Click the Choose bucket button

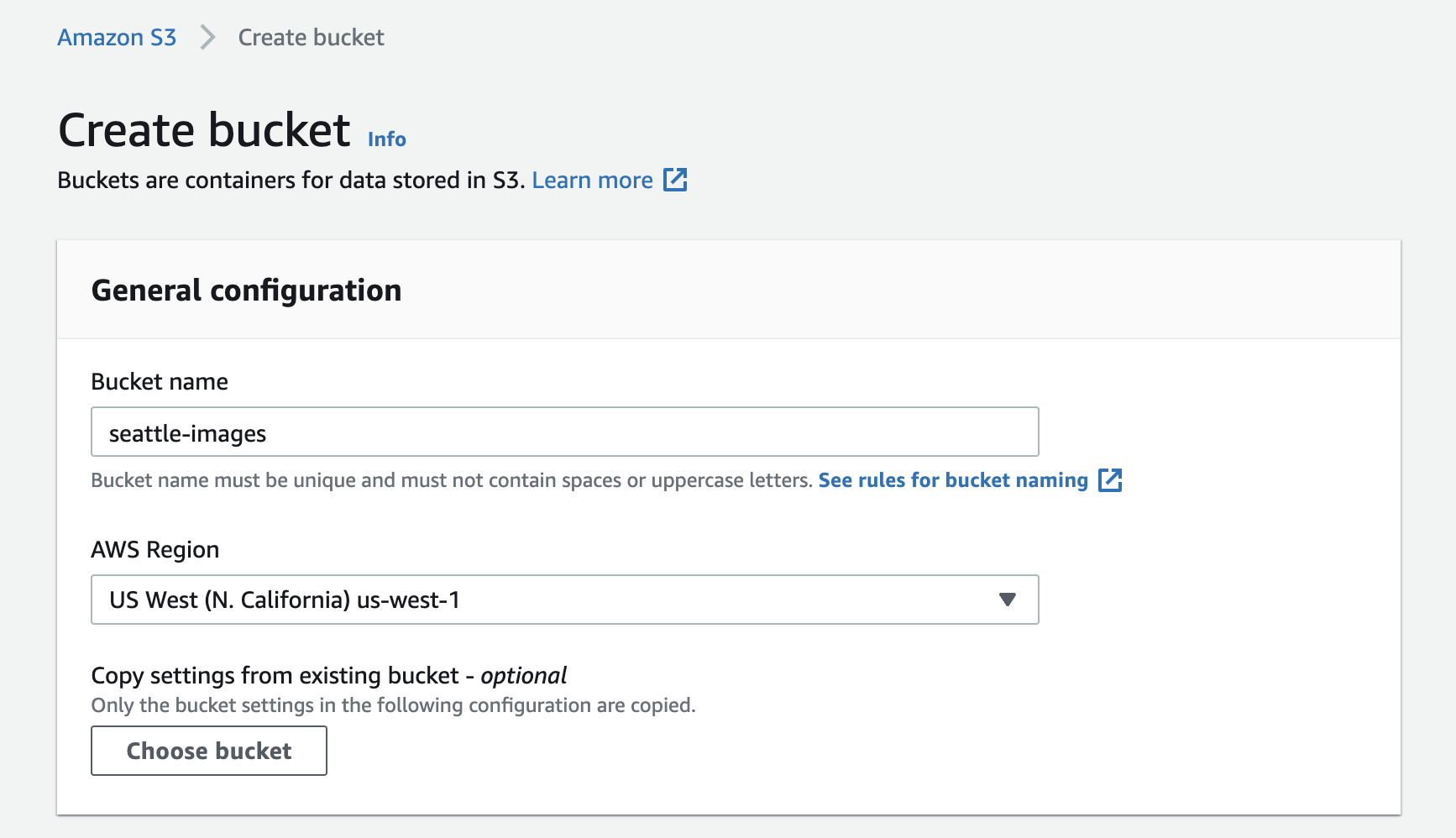point(209,751)
